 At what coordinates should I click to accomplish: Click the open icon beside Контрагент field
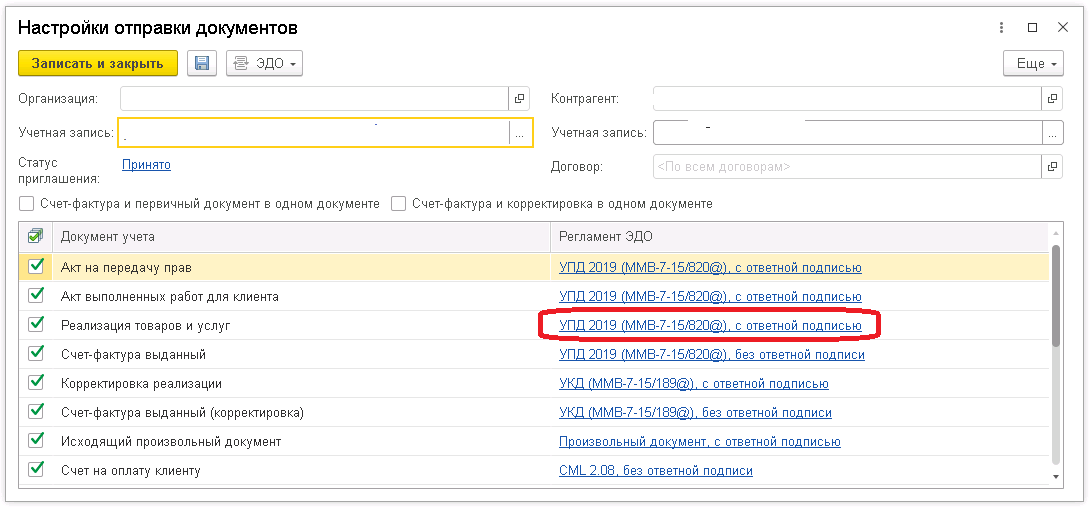pos(1052,99)
